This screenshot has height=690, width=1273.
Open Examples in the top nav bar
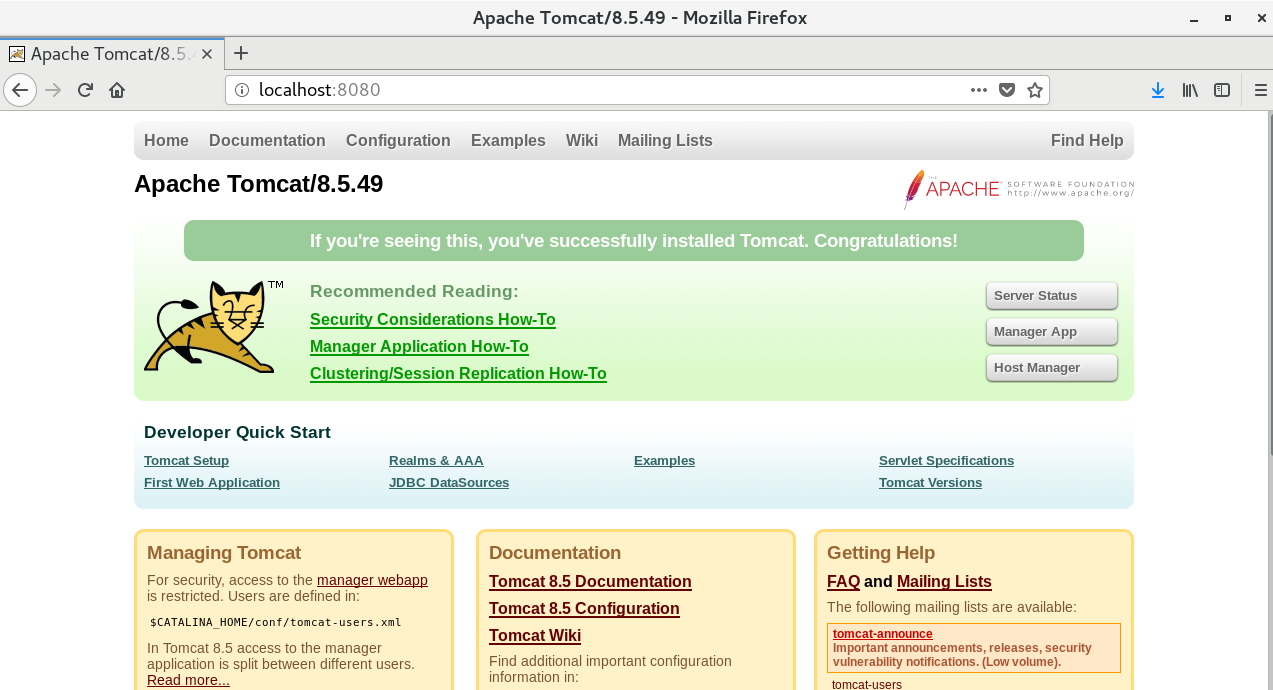tap(508, 141)
